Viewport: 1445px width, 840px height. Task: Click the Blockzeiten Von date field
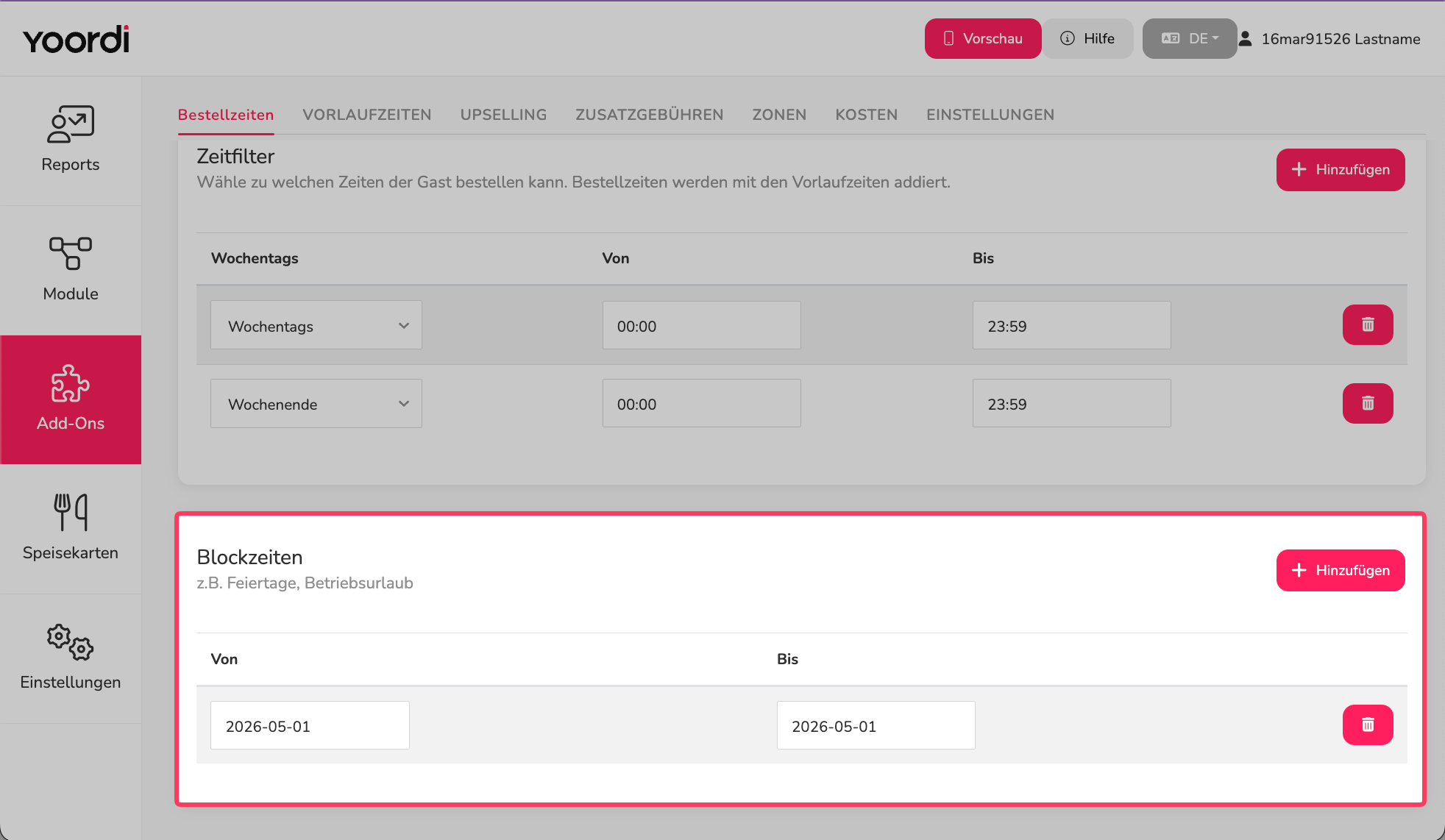(x=310, y=725)
